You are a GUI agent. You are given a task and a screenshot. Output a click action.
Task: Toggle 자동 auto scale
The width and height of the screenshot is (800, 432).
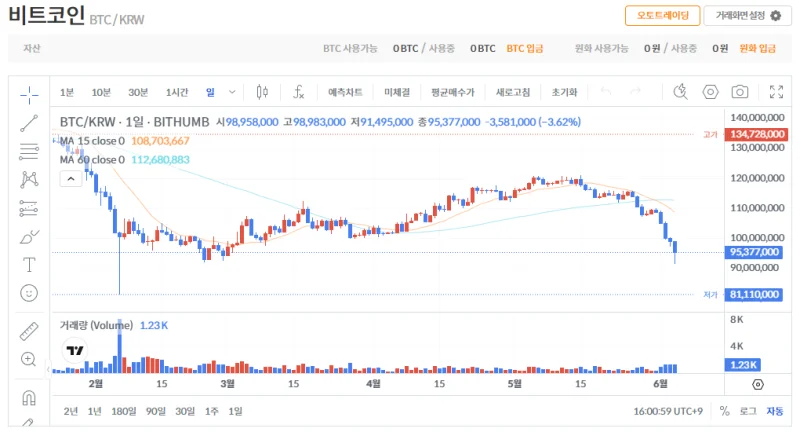pos(774,411)
